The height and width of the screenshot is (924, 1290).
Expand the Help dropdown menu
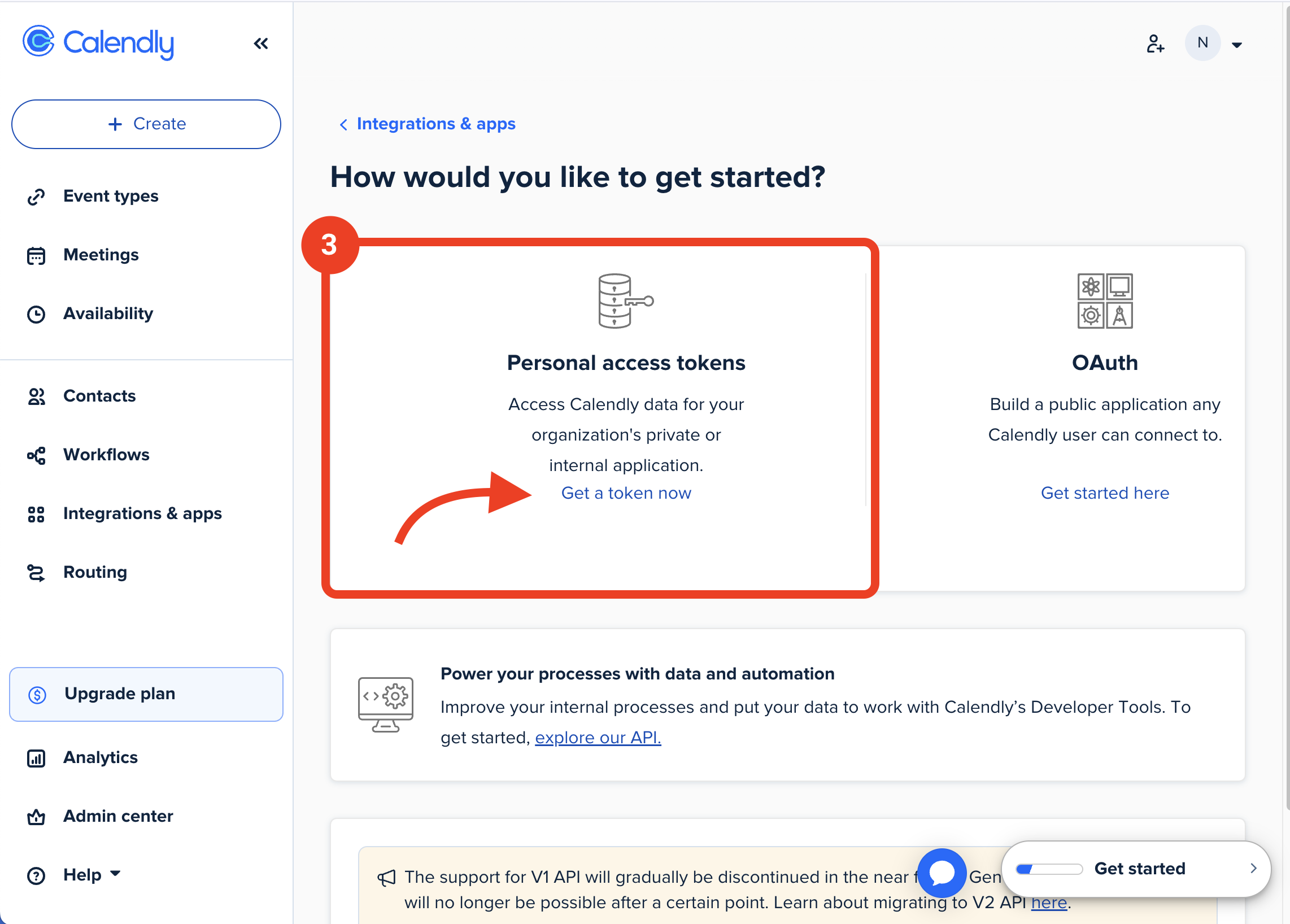91,874
